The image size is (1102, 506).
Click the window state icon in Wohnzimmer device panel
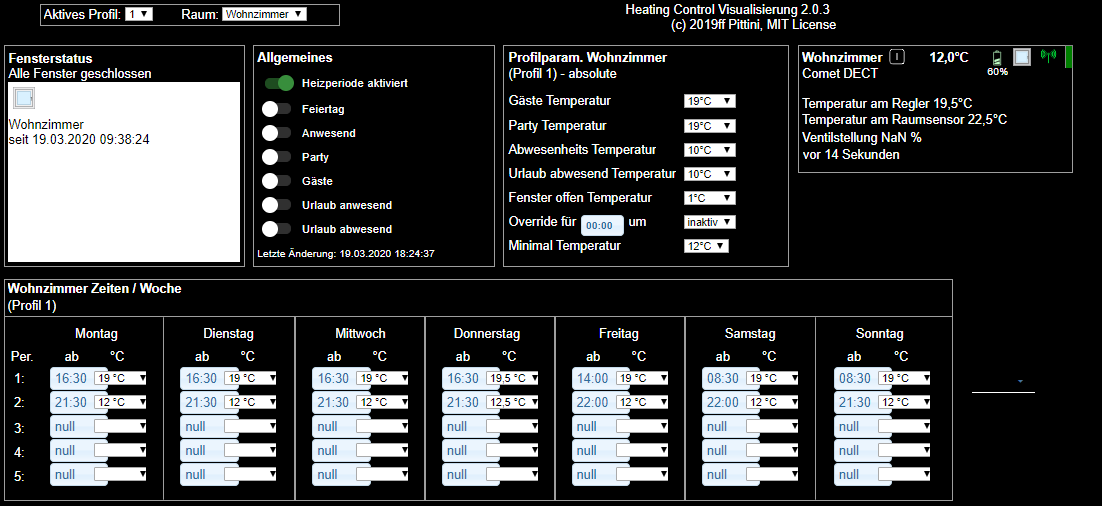1021,58
